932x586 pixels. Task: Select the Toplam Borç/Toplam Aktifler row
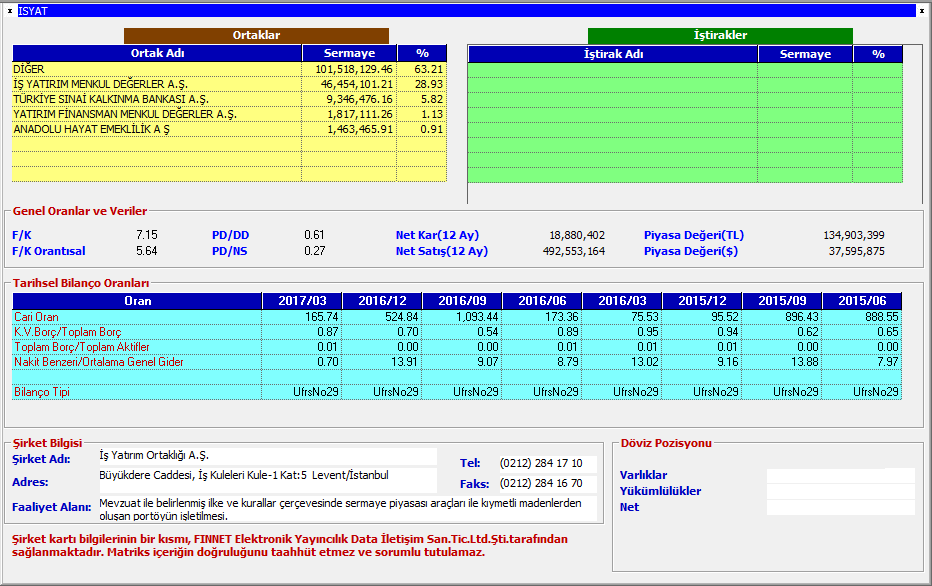tap(456, 346)
